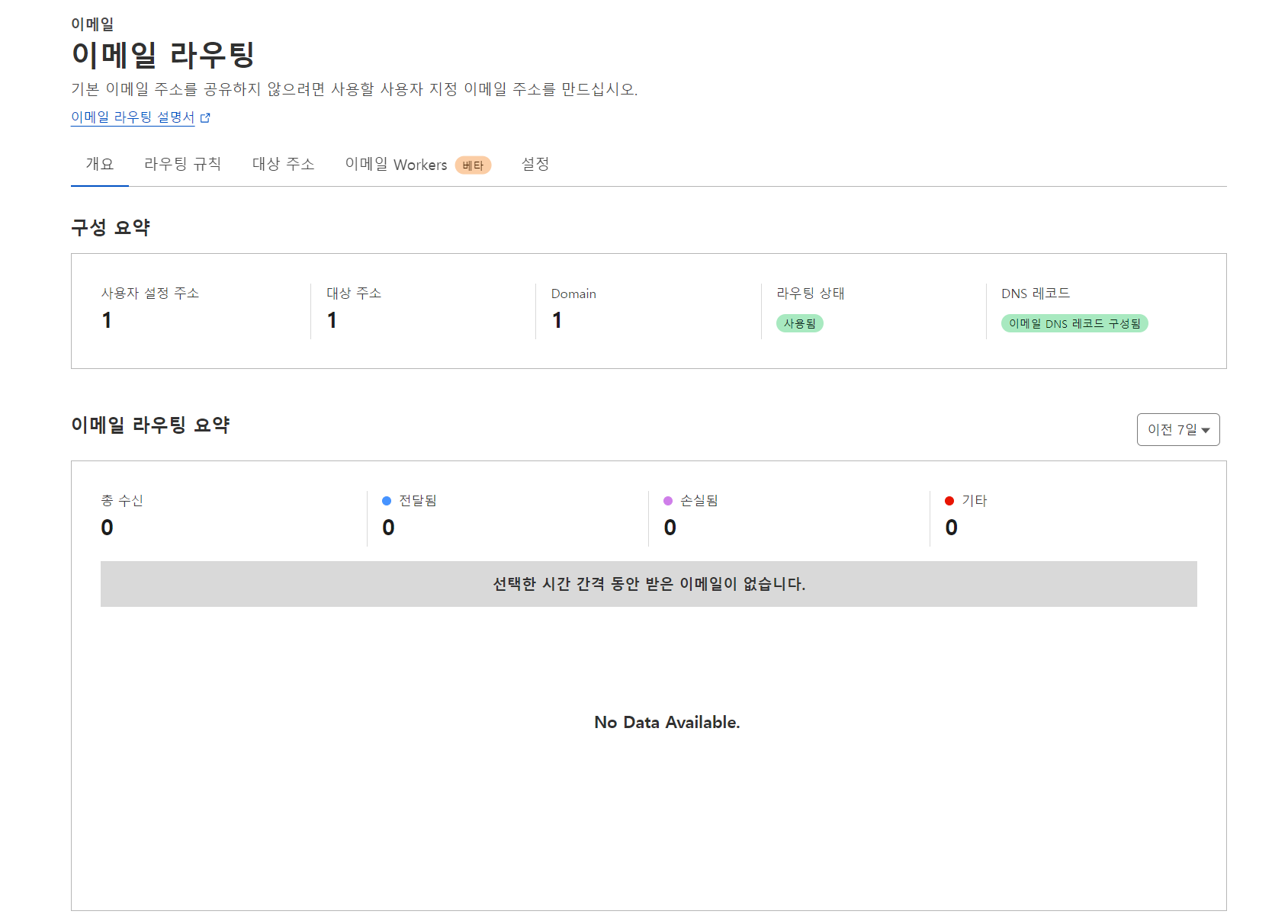Click the gray no-emails-received notice banner

pyautogui.click(x=648, y=584)
